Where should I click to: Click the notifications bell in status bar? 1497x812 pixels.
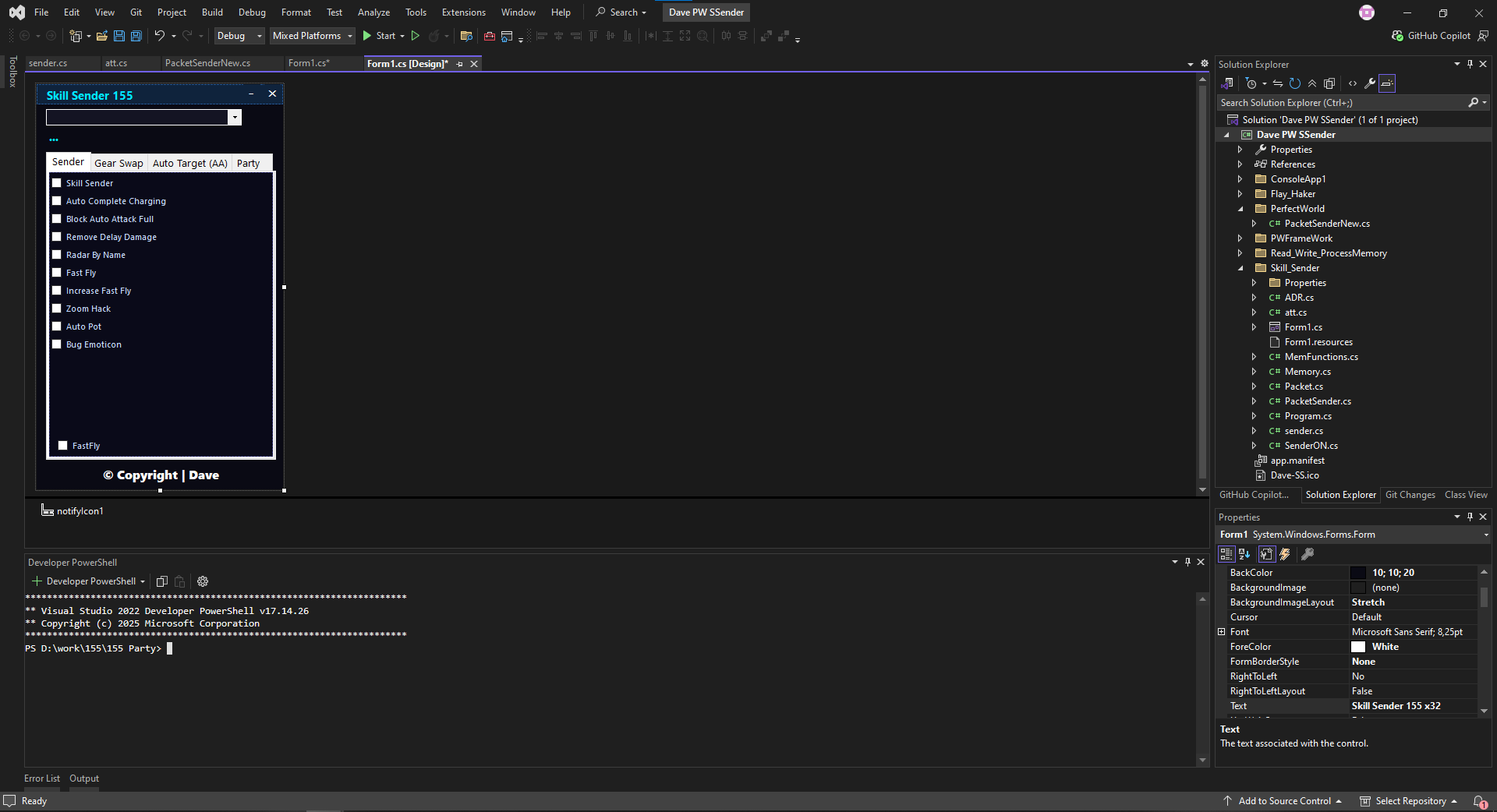point(1479,801)
